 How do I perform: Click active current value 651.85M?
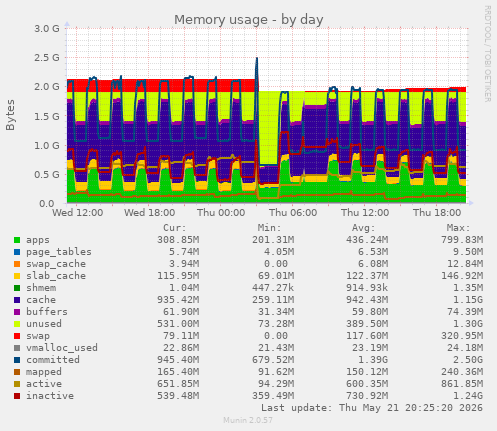tap(178, 384)
